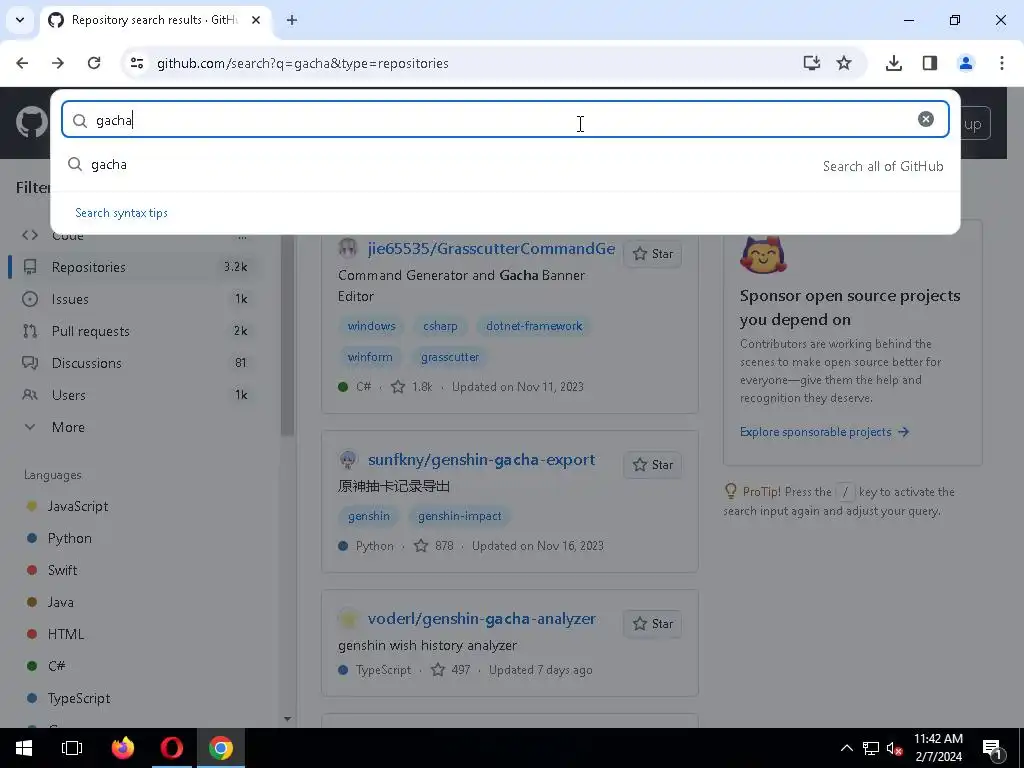Viewport: 1024px width, 768px height.
Task: Open the tab search dropdown
Action: [20, 20]
